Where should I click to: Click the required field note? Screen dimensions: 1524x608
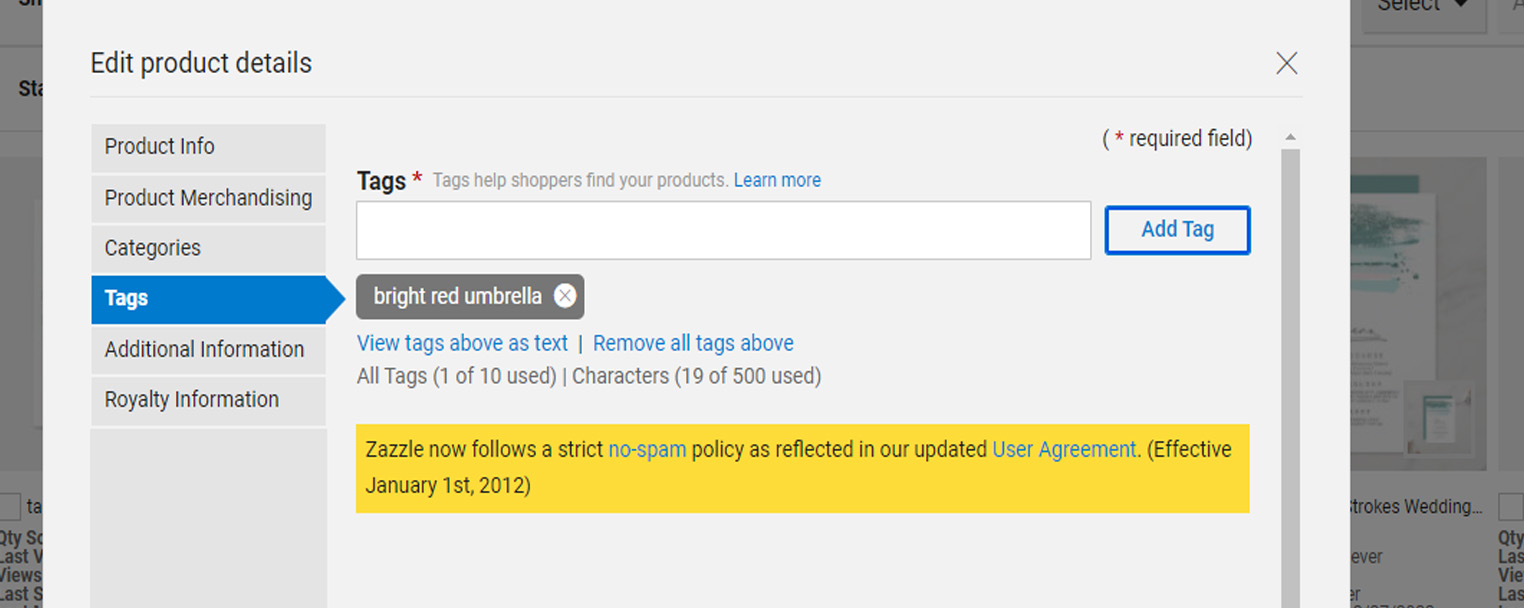pos(1177,139)
